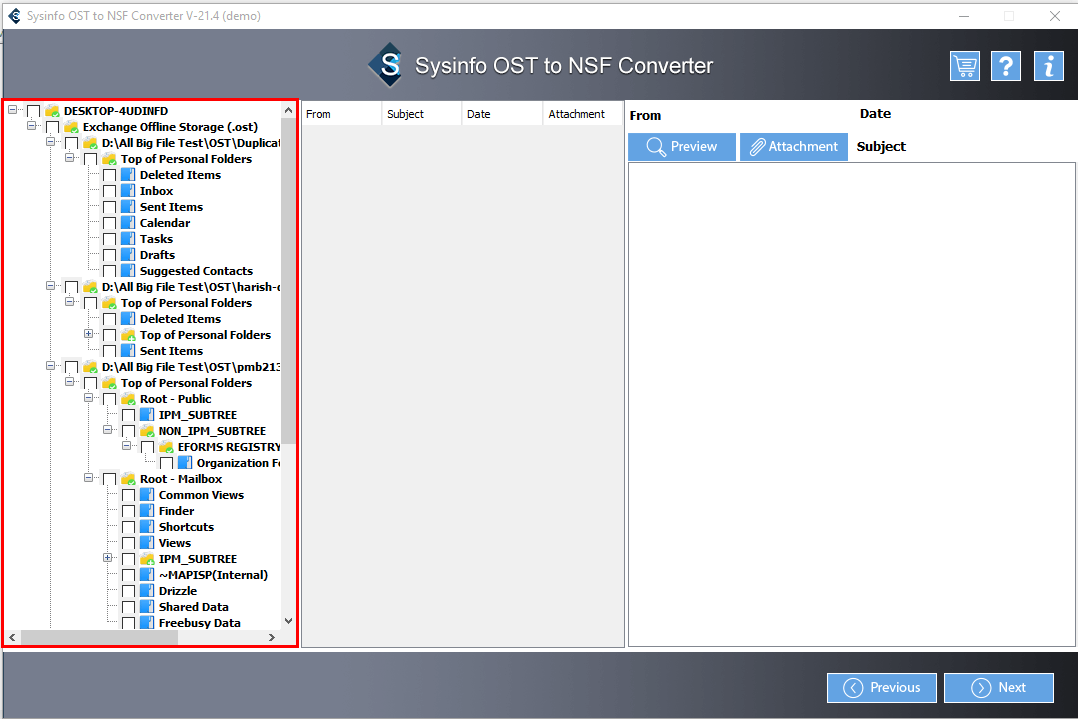
Task: Collapse the NON_IPM_SUBTREE node
Action: [107, 430]
